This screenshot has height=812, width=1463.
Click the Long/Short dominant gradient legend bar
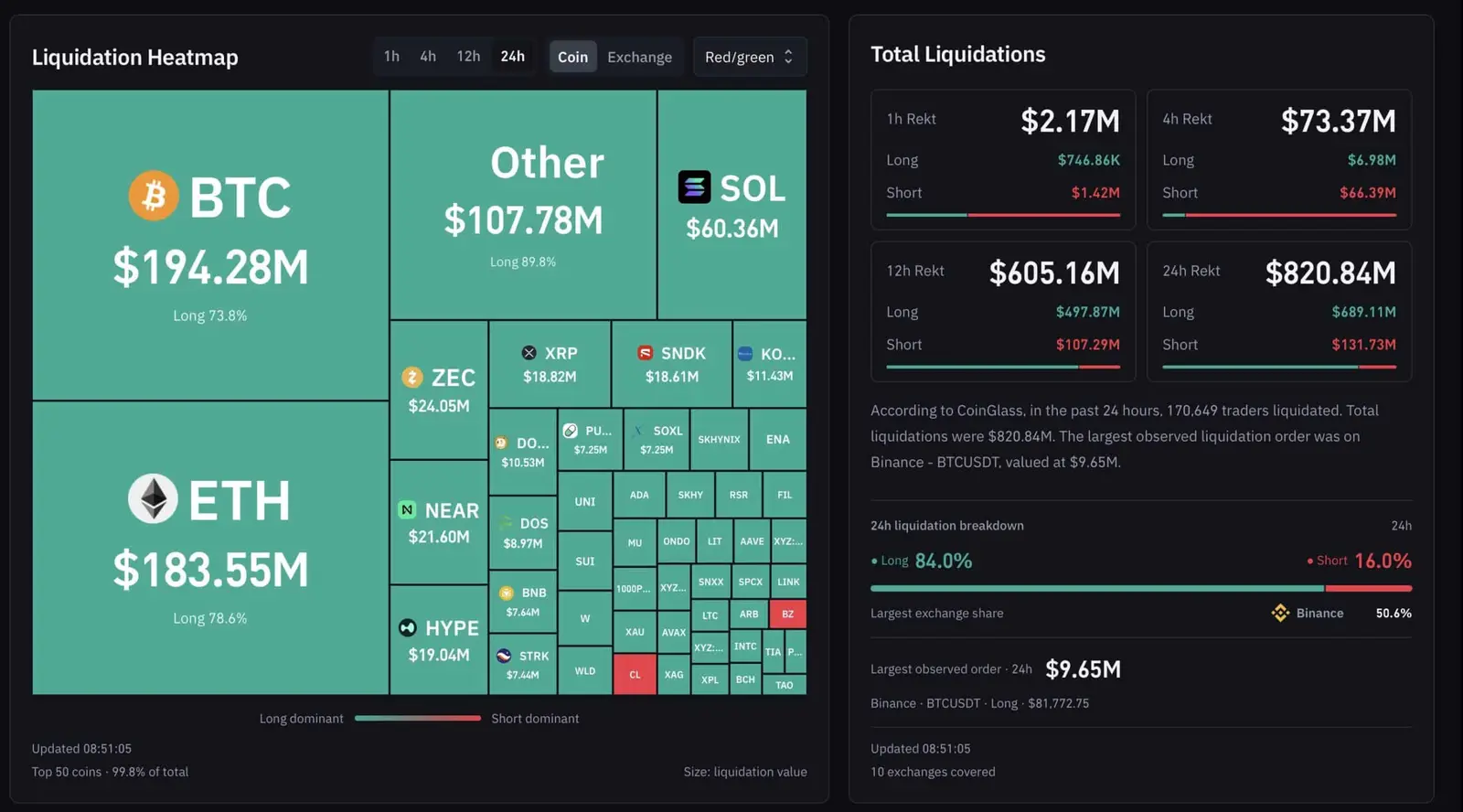(418, 719)
